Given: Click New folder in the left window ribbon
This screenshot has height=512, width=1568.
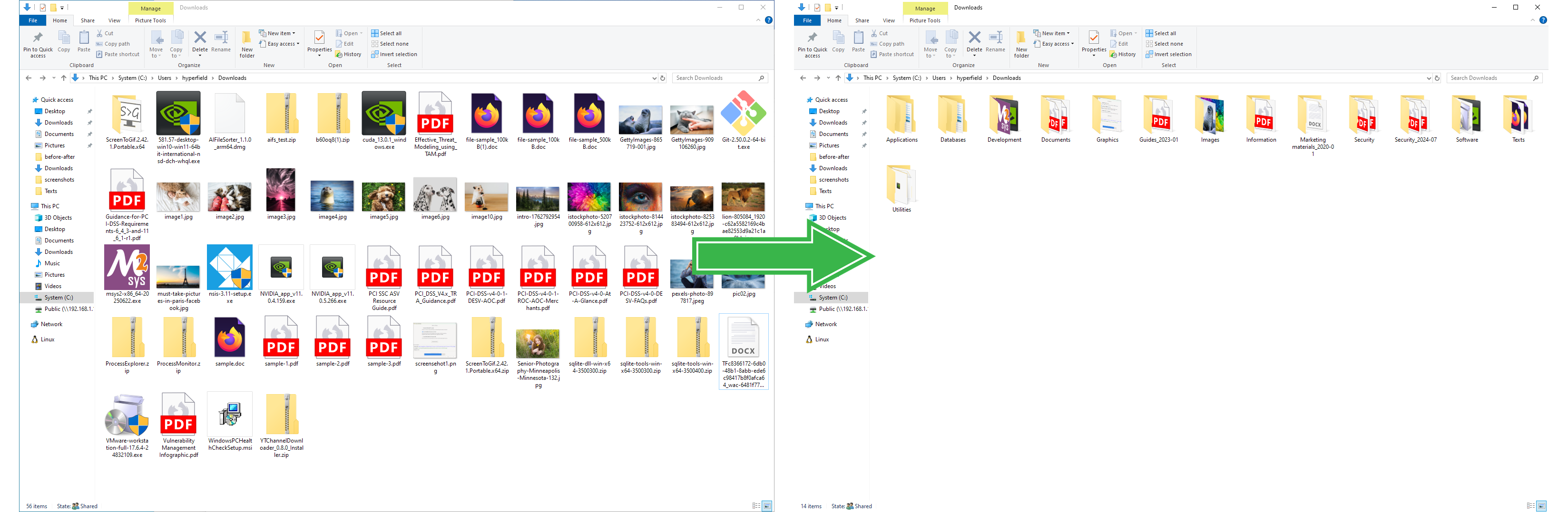Looking at the screenshot, I should pyautogui.click(x=246, y=44).
